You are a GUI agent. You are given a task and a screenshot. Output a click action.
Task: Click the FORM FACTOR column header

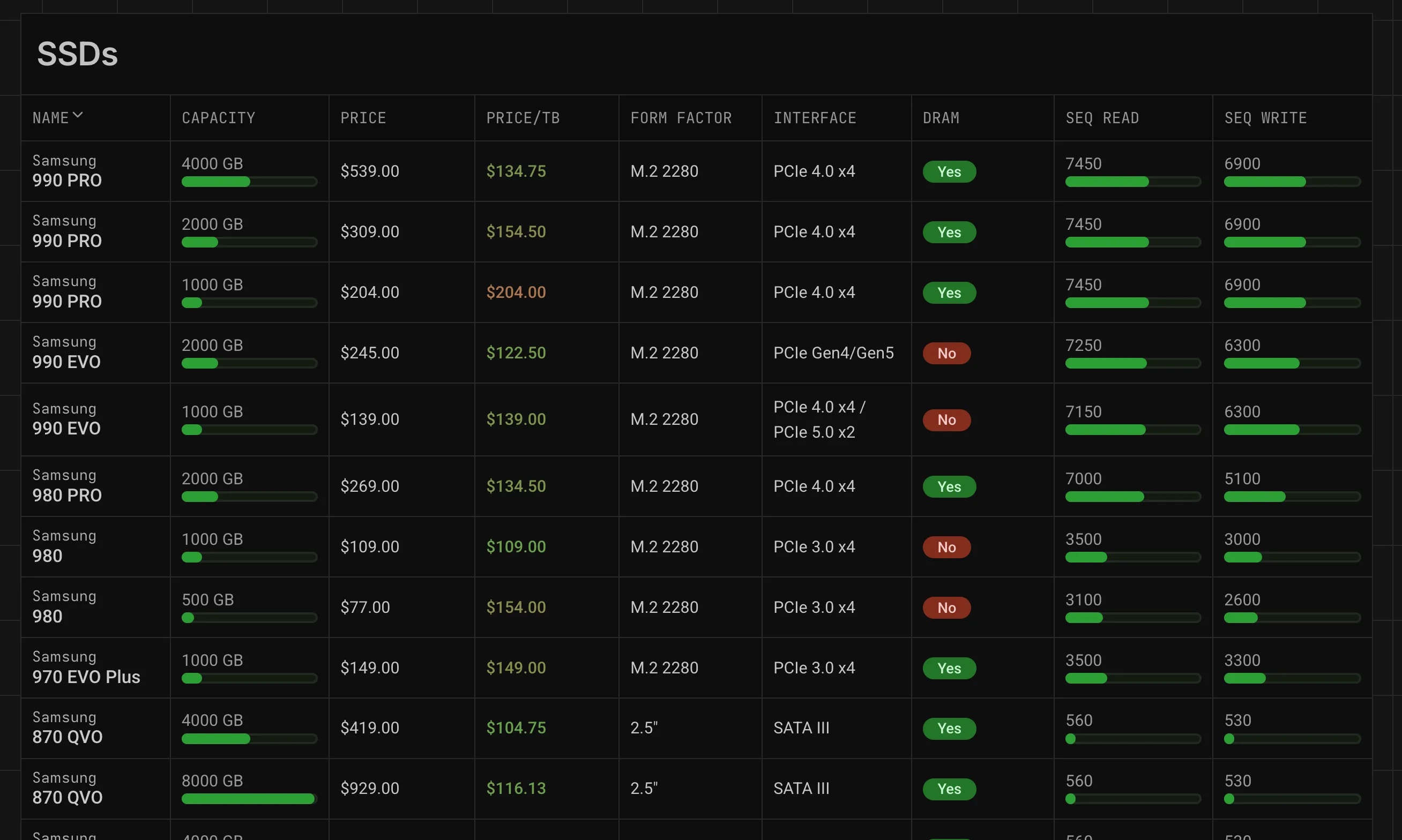click(681, 118)
